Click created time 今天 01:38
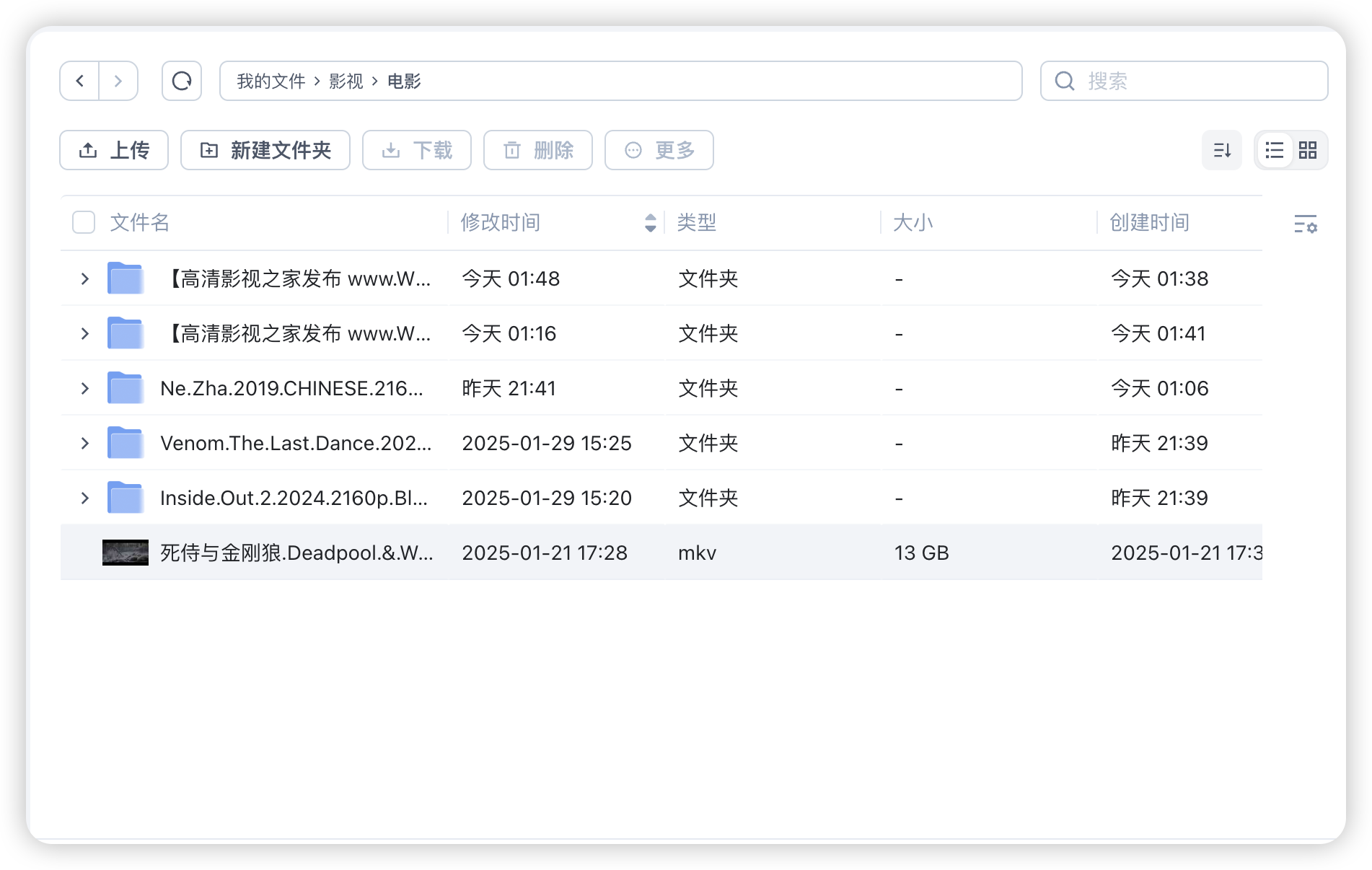 click(1160, 278)
